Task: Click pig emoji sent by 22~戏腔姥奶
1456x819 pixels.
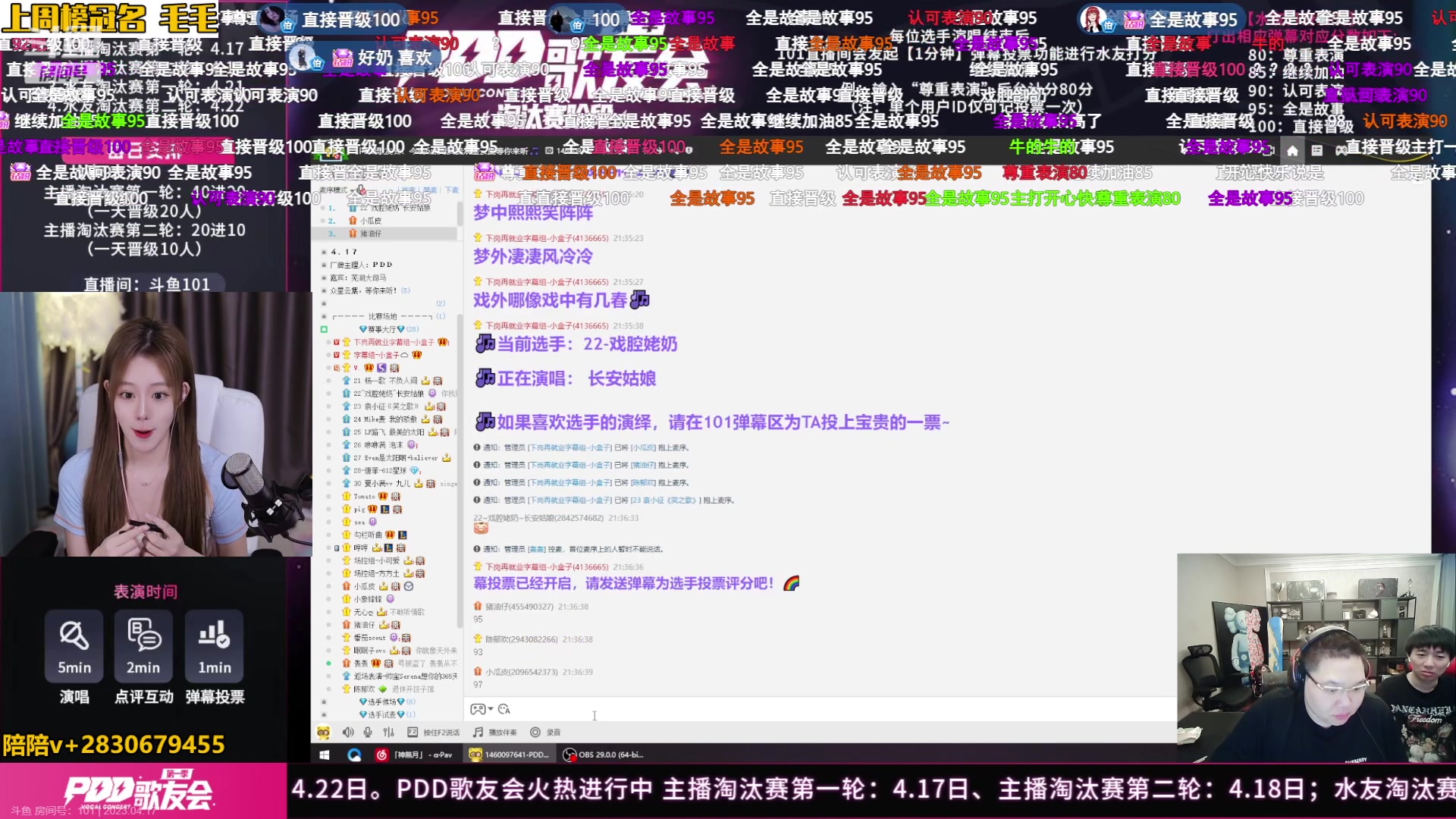Action: pyautogui.click(x=481, y=529)
